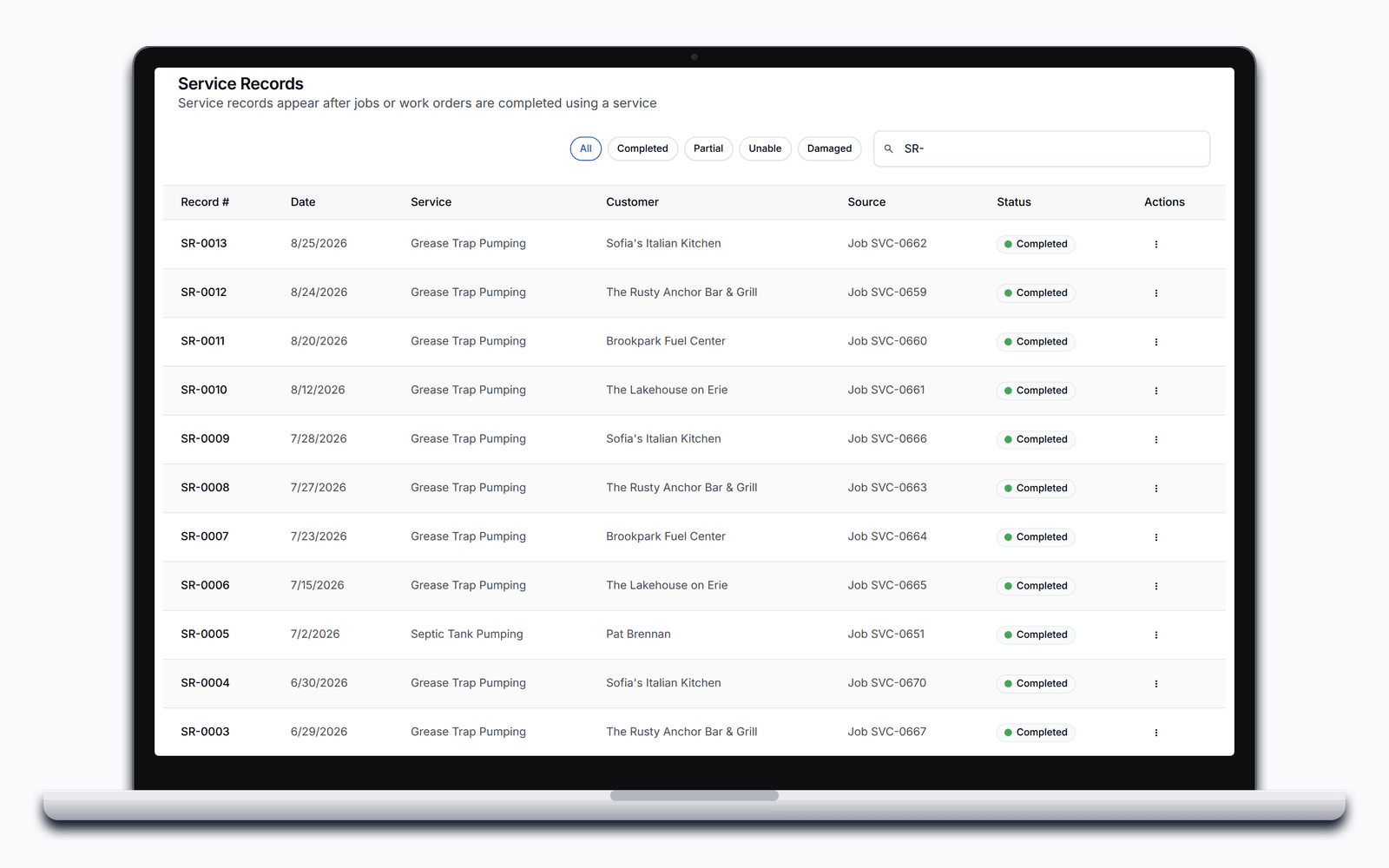The image size is (1389, 868).
Task: Click record number SR-0005
Action: click(x=205, y=635)
